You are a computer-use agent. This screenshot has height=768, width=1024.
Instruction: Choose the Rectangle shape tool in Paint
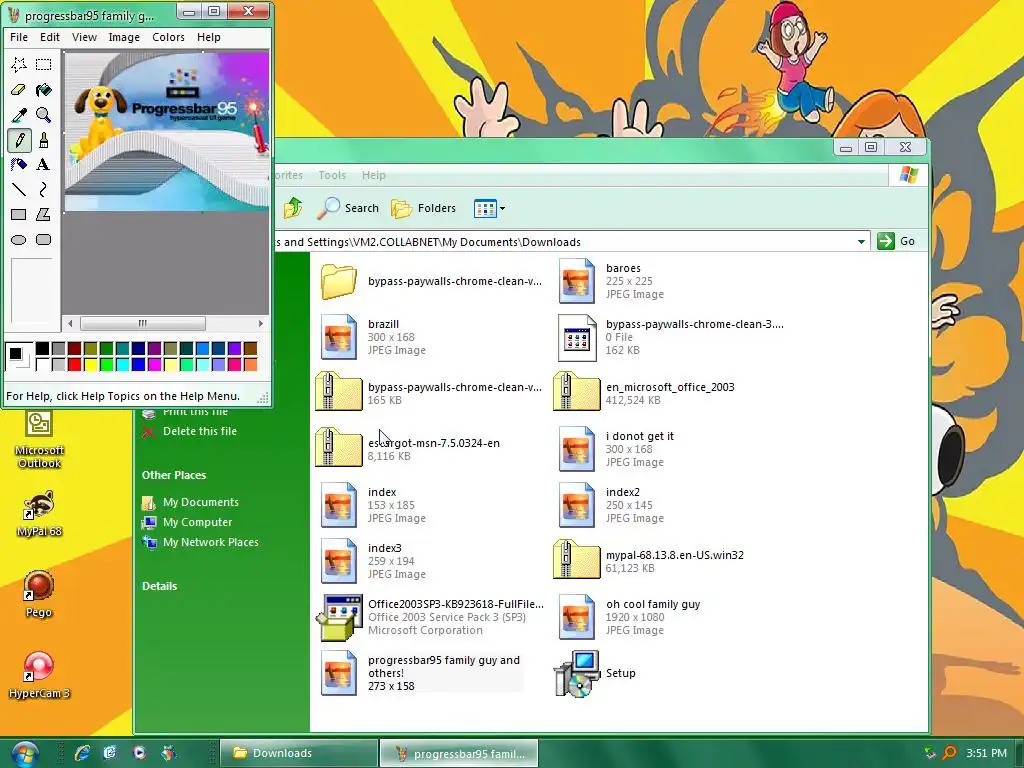pos(19,214)
